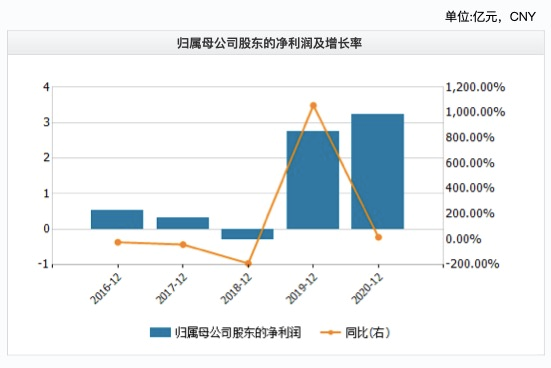Click the 2016-12 orange line marker
This screenshot has width=551, height=368.
pos(118,242)
